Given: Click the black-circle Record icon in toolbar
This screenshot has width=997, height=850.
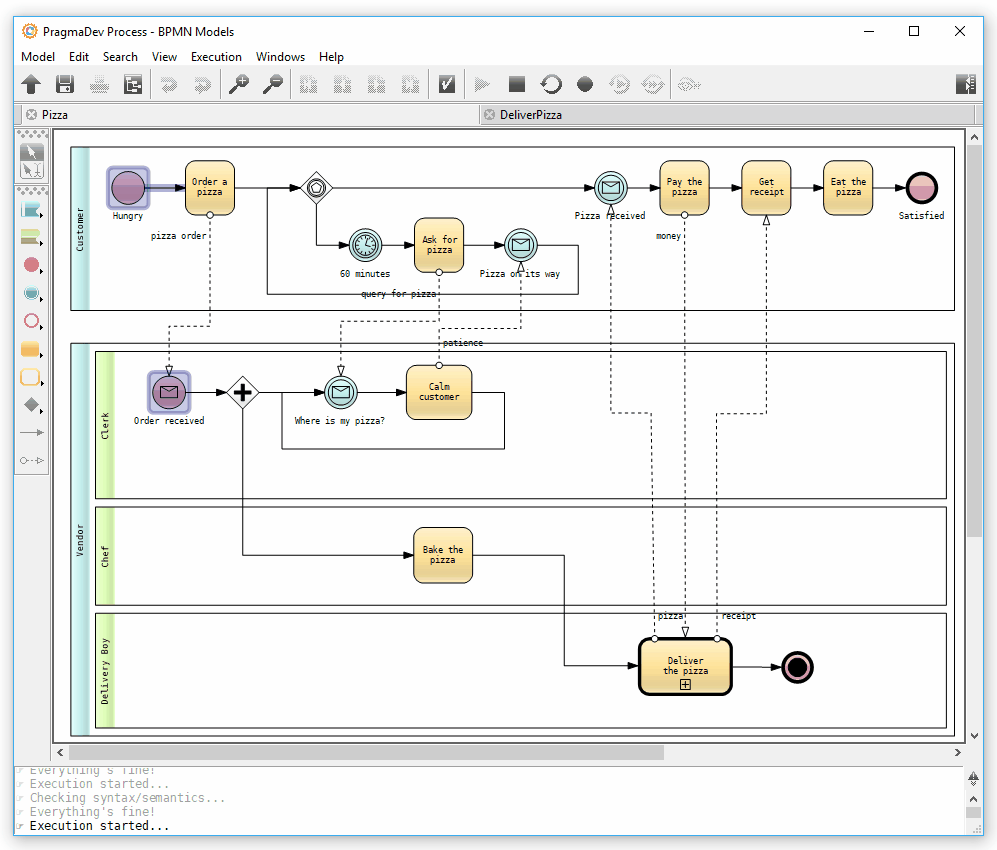Looking at the screenshot, I should 585,85.
